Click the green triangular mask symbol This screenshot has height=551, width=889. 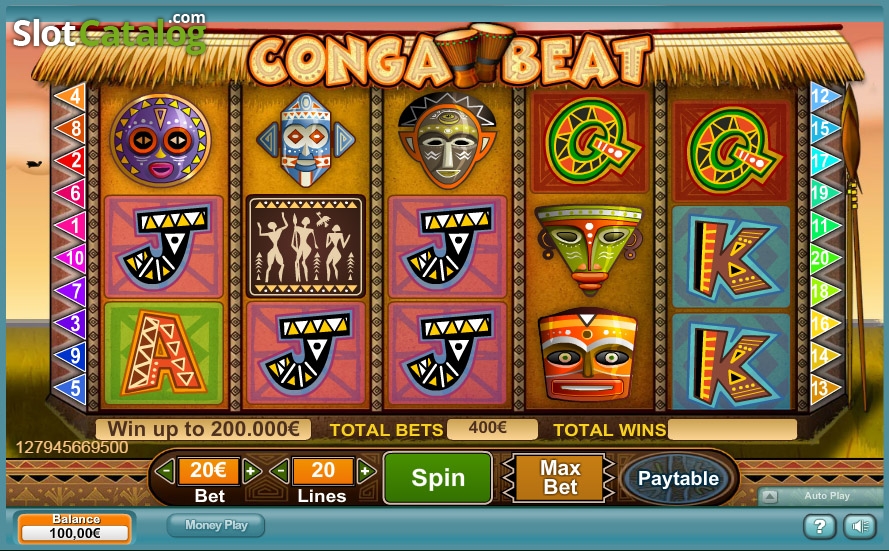click(x=589, y=248)
